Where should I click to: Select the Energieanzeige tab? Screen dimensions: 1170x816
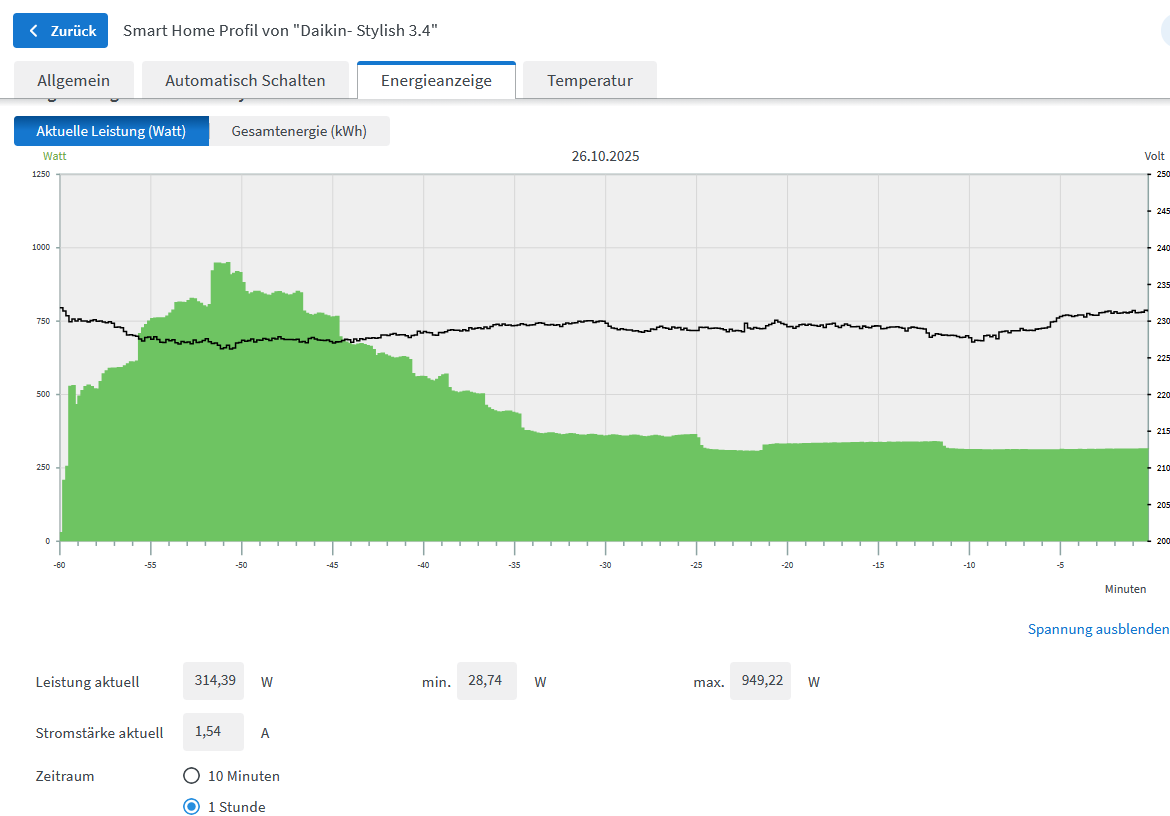(x=436, y=81)
